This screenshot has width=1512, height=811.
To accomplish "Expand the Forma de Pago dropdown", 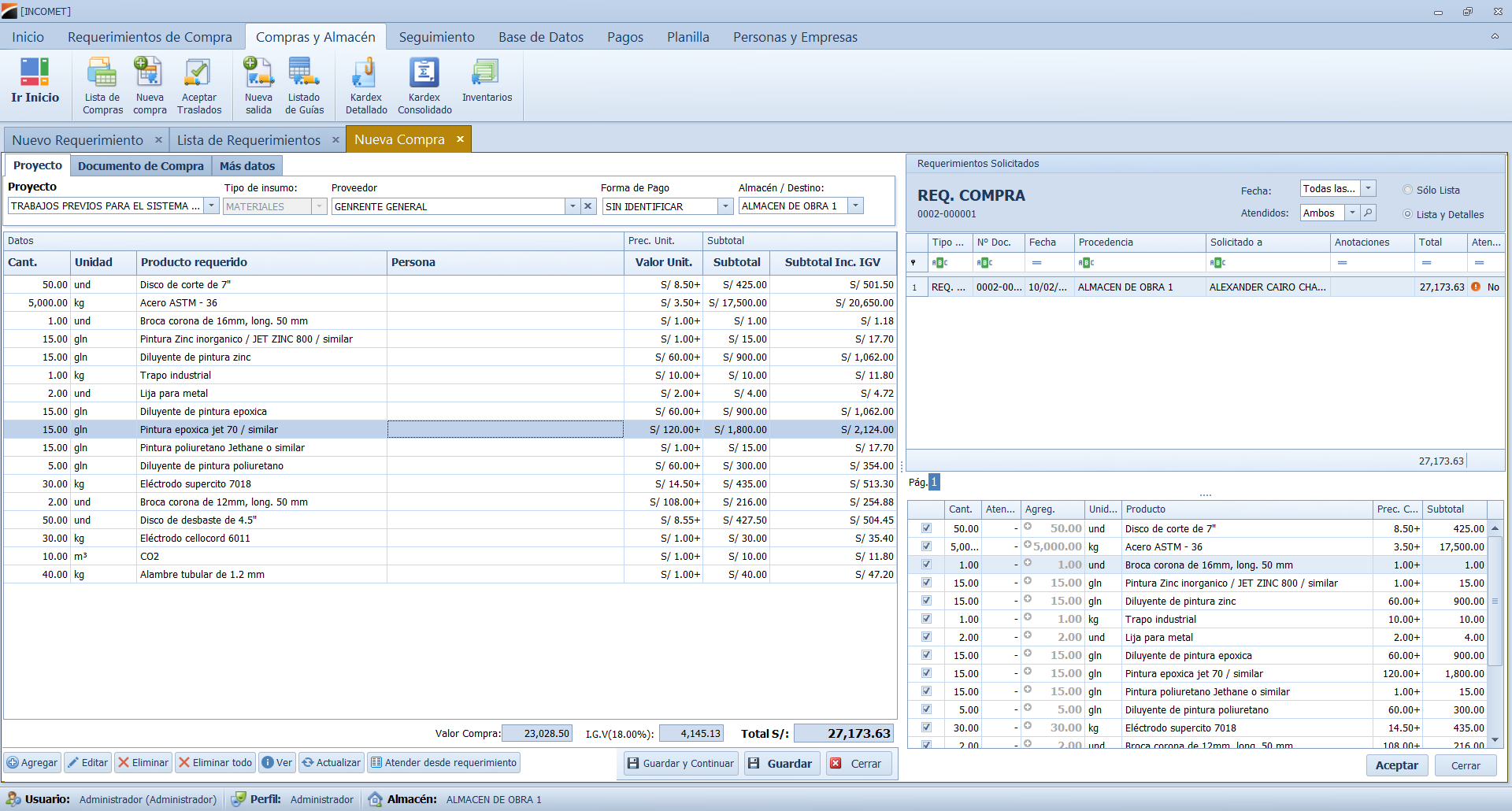I will coord(725,206).
